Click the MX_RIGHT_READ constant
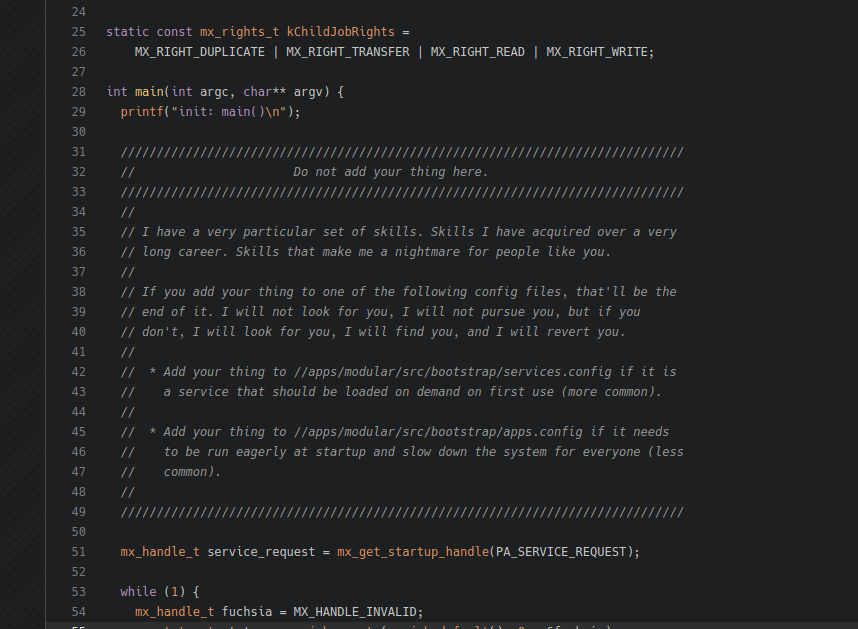The image size is (858, 629). coord(478,52)
